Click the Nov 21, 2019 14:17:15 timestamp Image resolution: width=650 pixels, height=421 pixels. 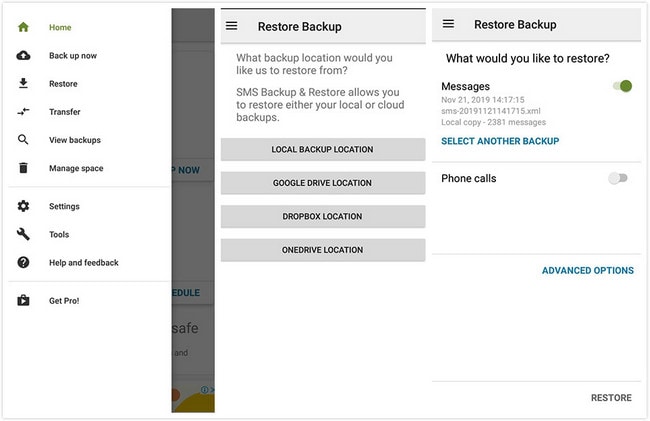click(x=483, y=100)
